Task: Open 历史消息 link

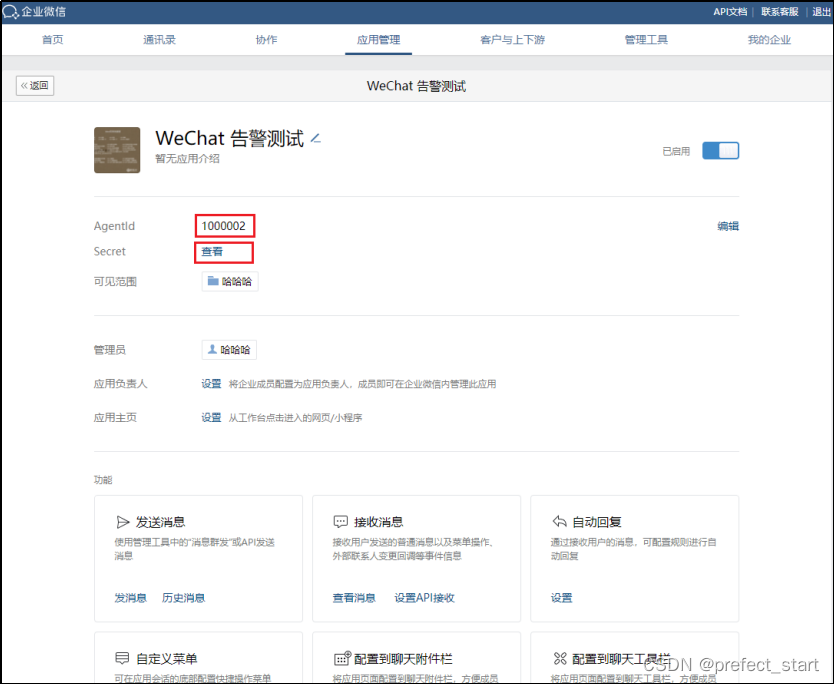Action: tap(184, 598)
